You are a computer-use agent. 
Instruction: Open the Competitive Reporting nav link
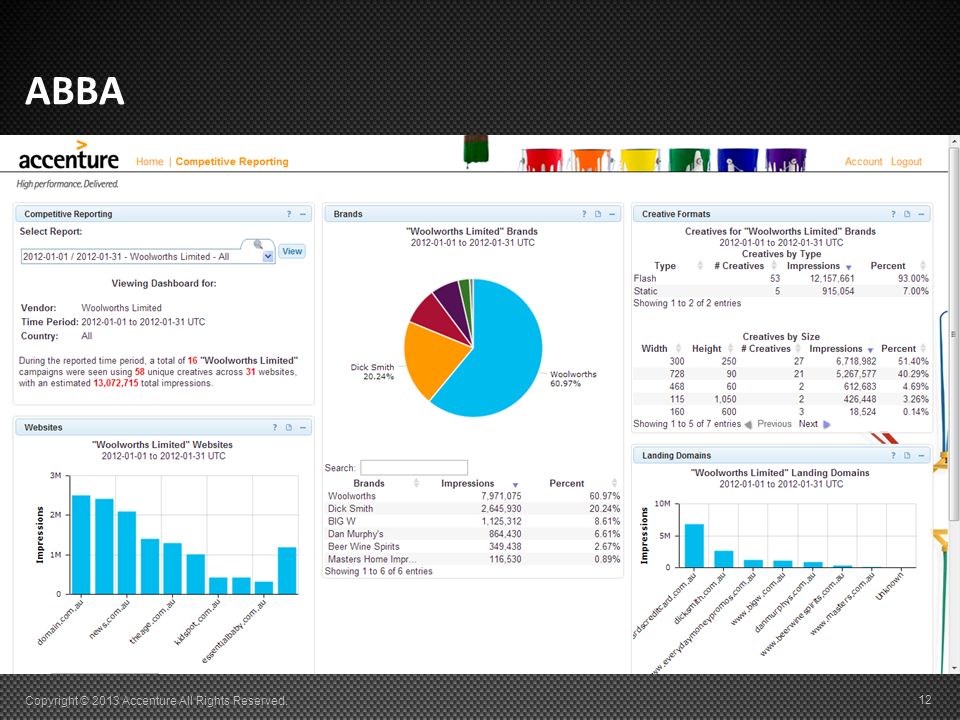click(x=232, y=162)
